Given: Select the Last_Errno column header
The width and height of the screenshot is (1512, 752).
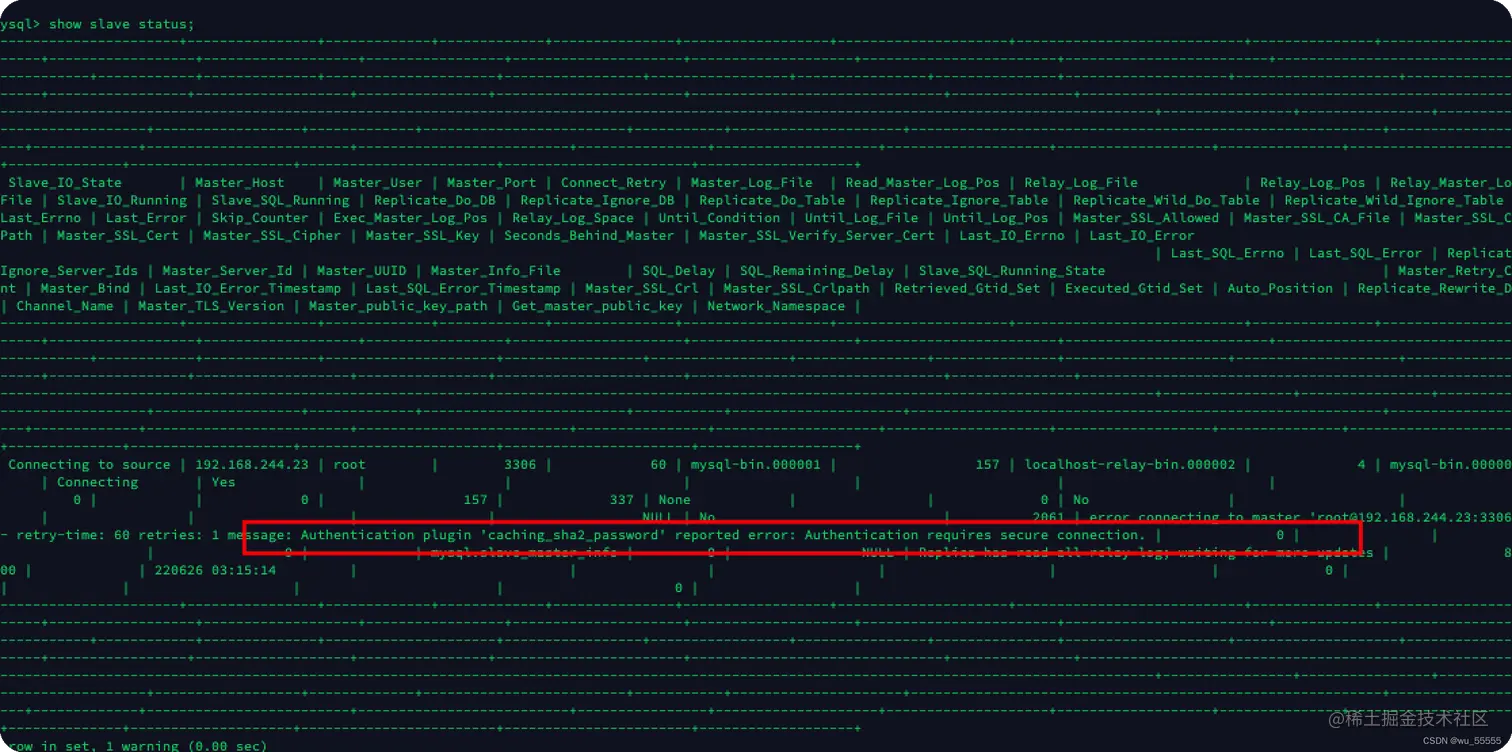Looking at the screenshot, I should (x=41, y=218).
